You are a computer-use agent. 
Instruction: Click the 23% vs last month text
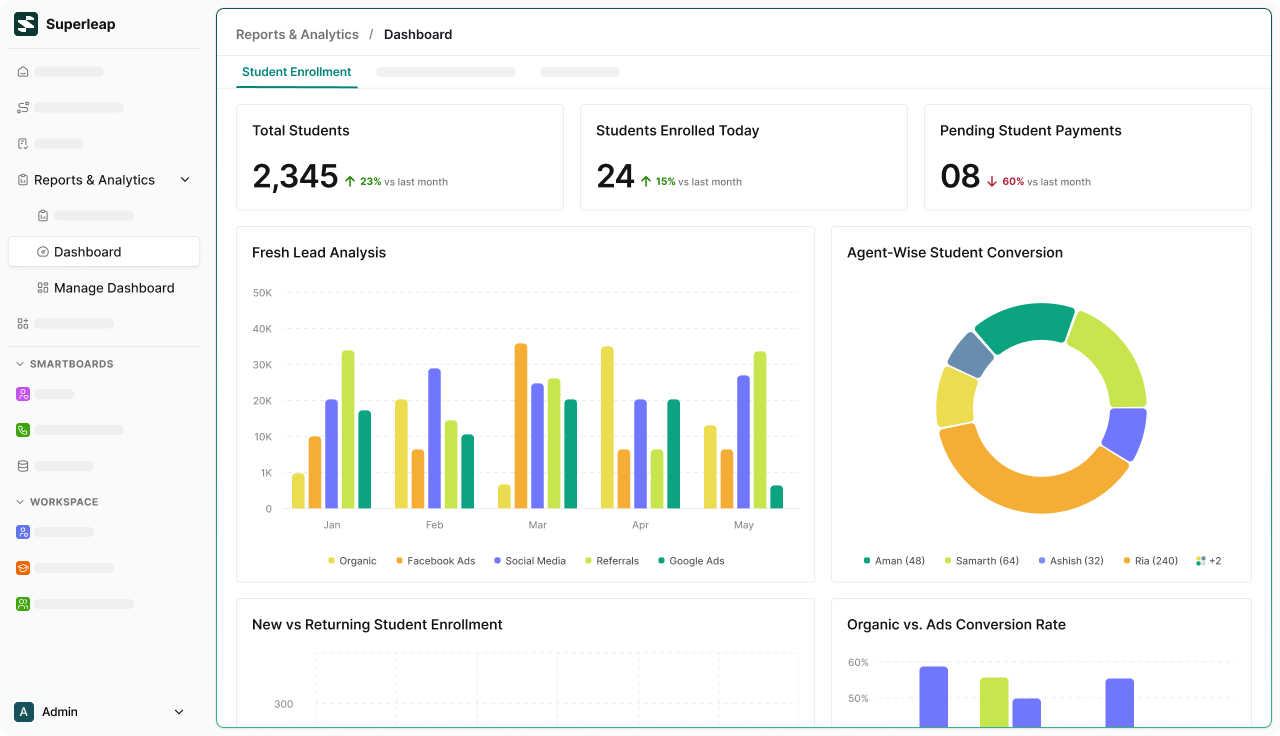point(404,182)
